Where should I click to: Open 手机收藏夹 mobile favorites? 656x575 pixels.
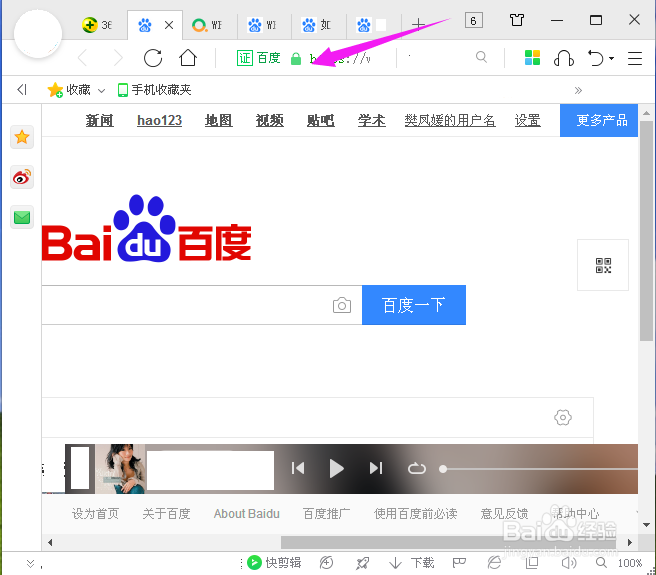[x=154, y=90]
